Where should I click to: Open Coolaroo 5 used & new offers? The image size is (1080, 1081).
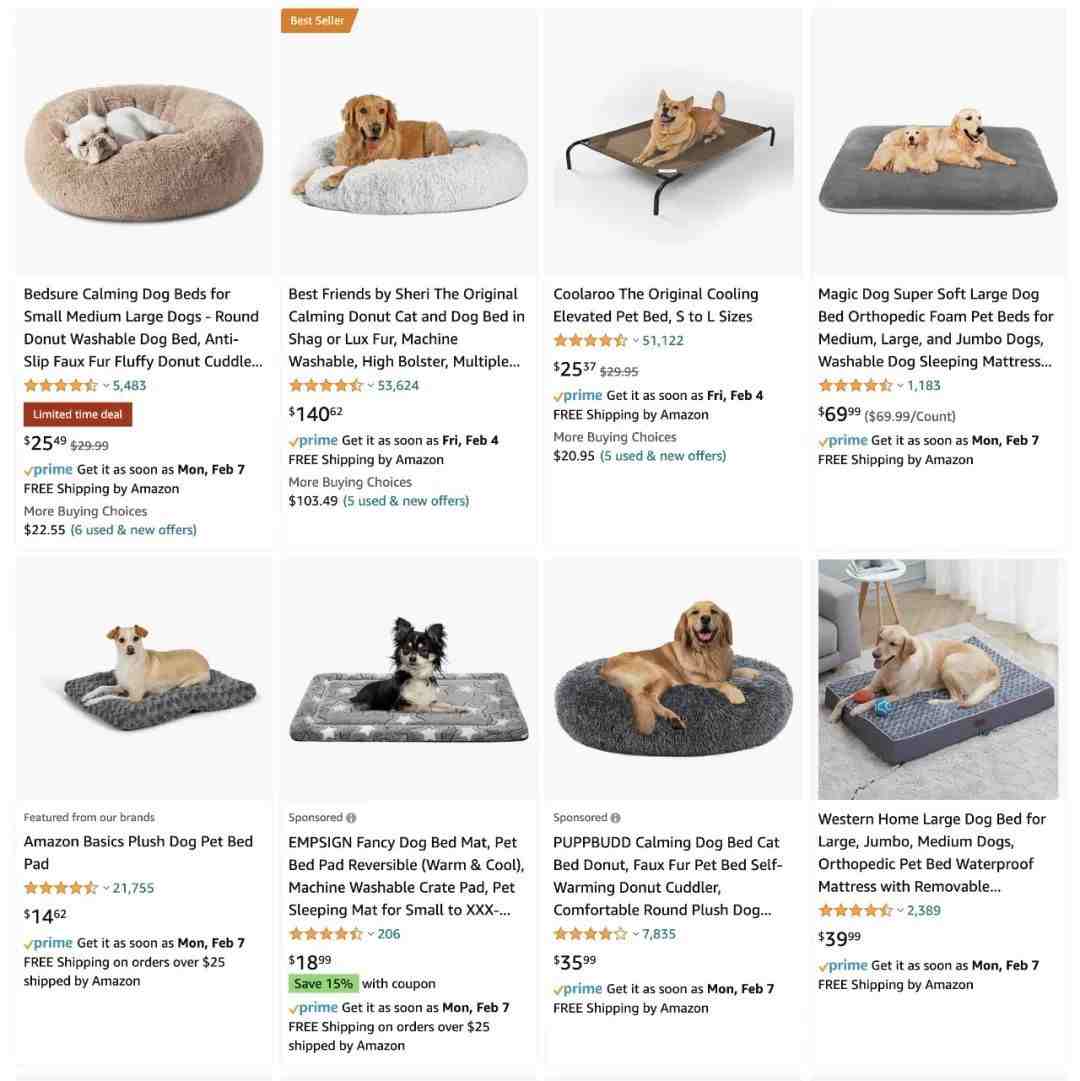(663, 456)
